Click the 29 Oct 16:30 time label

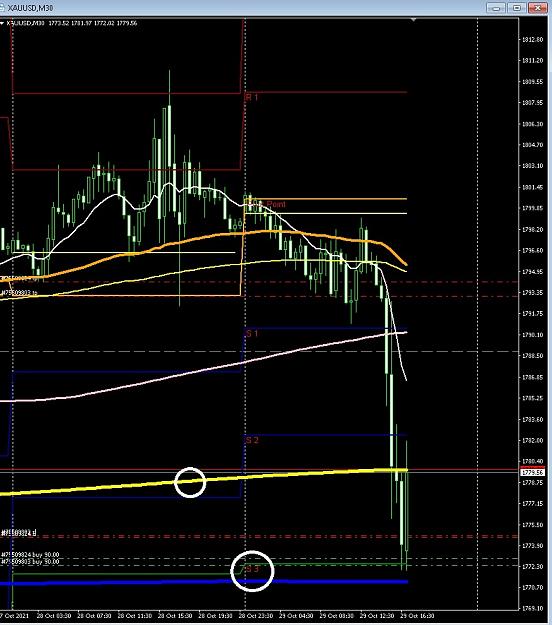point(417,616)
